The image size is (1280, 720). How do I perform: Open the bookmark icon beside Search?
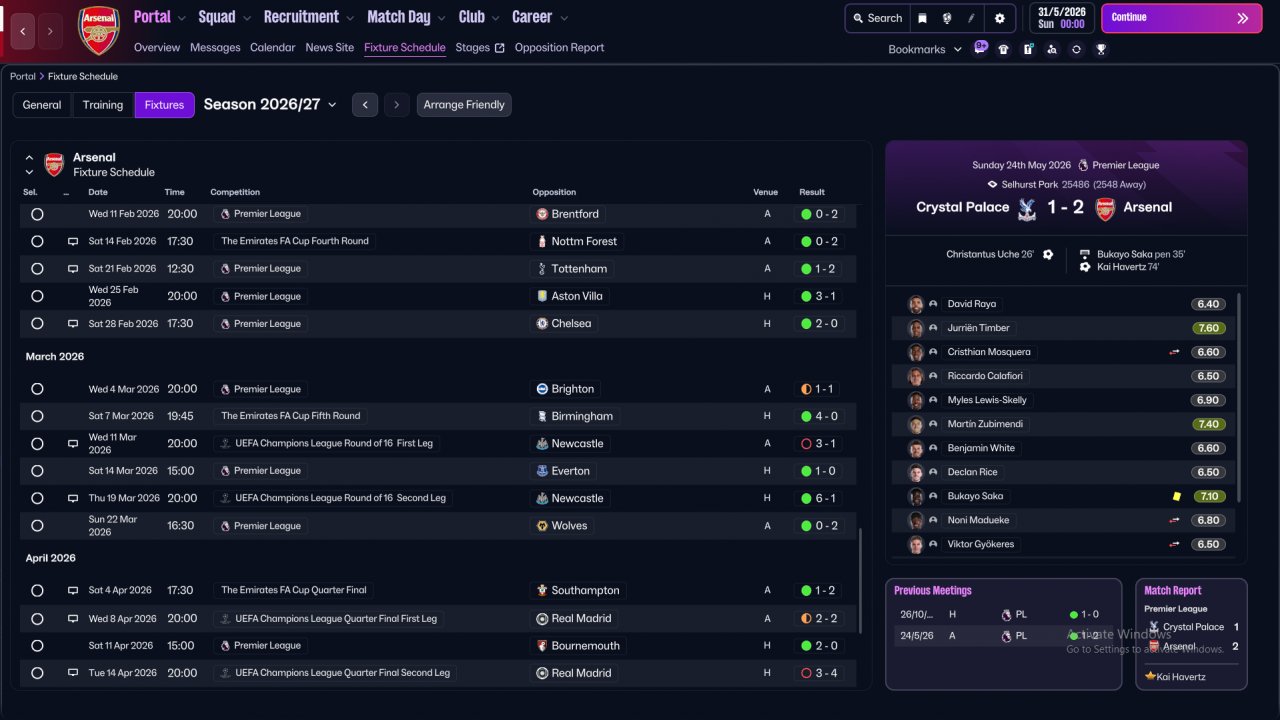pos(922,18)
